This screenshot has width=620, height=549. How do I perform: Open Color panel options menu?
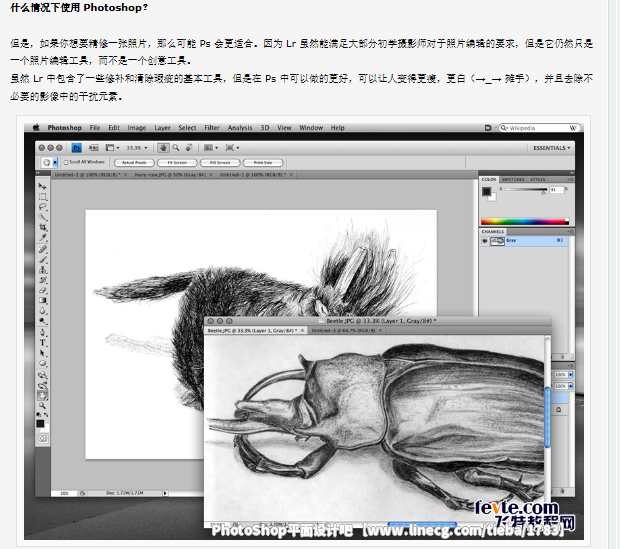click(570, 179)
